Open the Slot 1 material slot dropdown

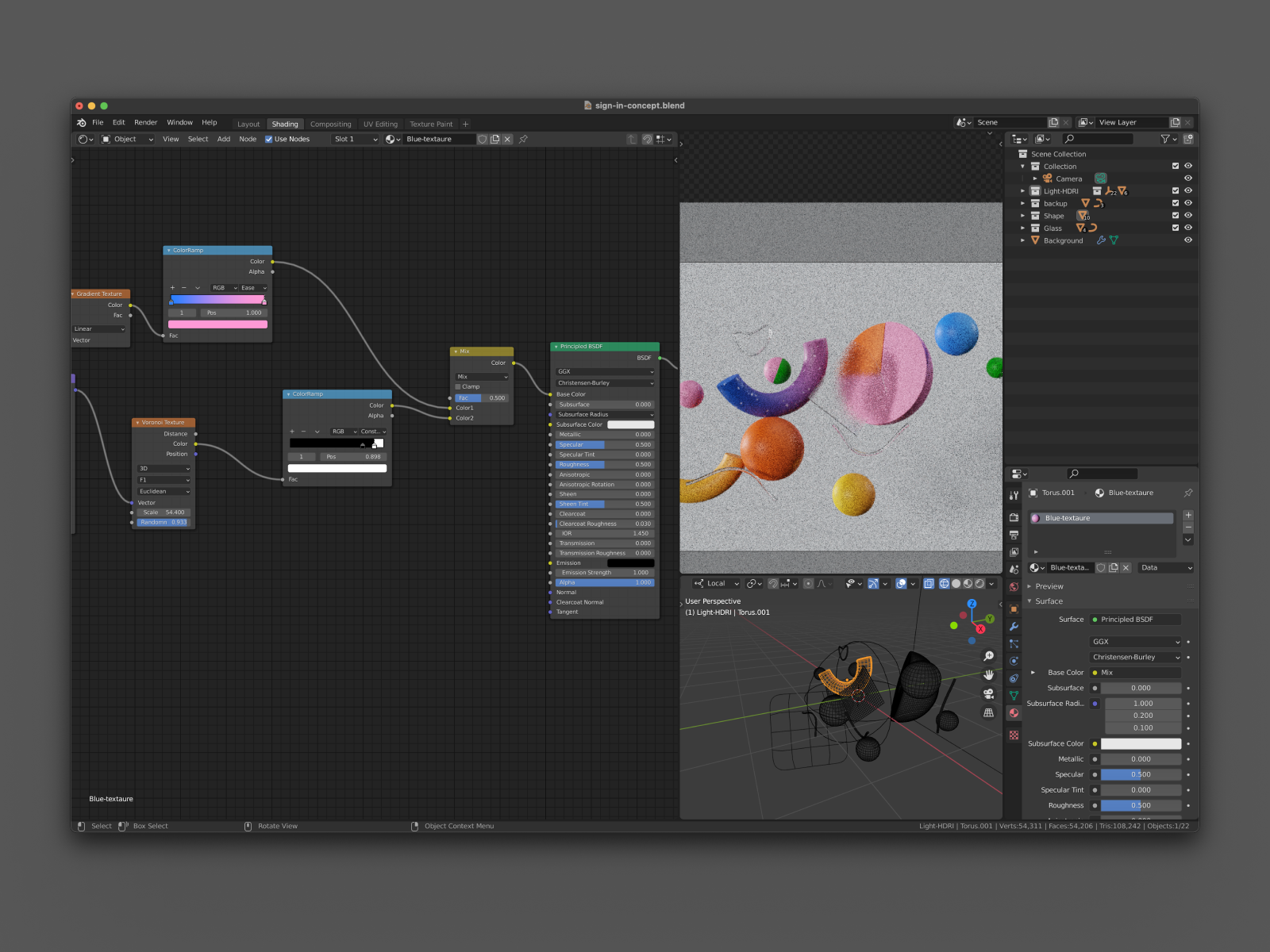point(355,140)
